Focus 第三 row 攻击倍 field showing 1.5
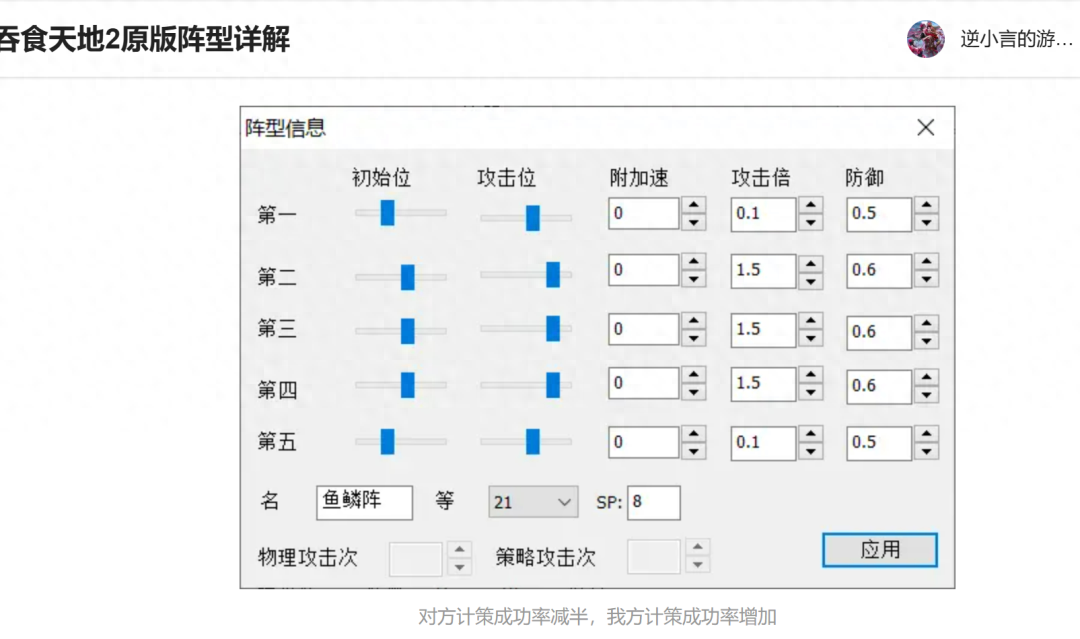 [x=764, y=329]
